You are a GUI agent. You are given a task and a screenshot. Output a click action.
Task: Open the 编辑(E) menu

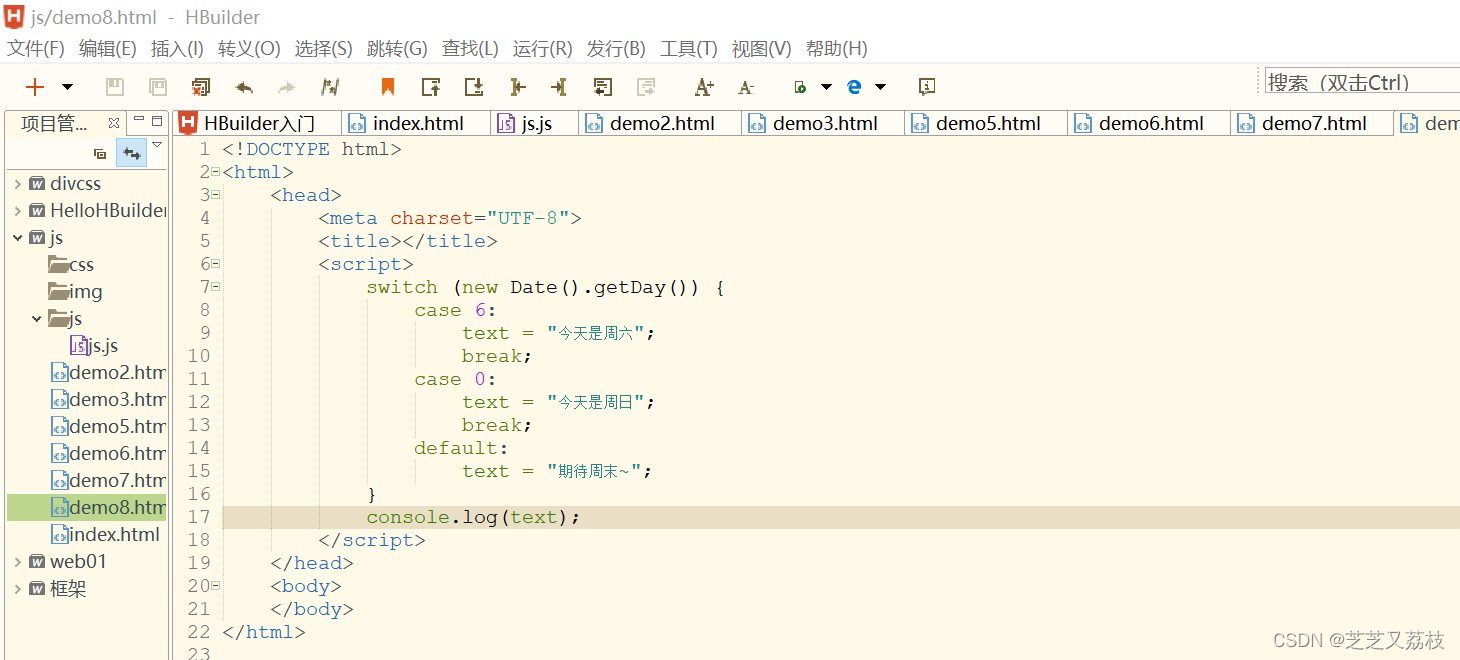107,48
